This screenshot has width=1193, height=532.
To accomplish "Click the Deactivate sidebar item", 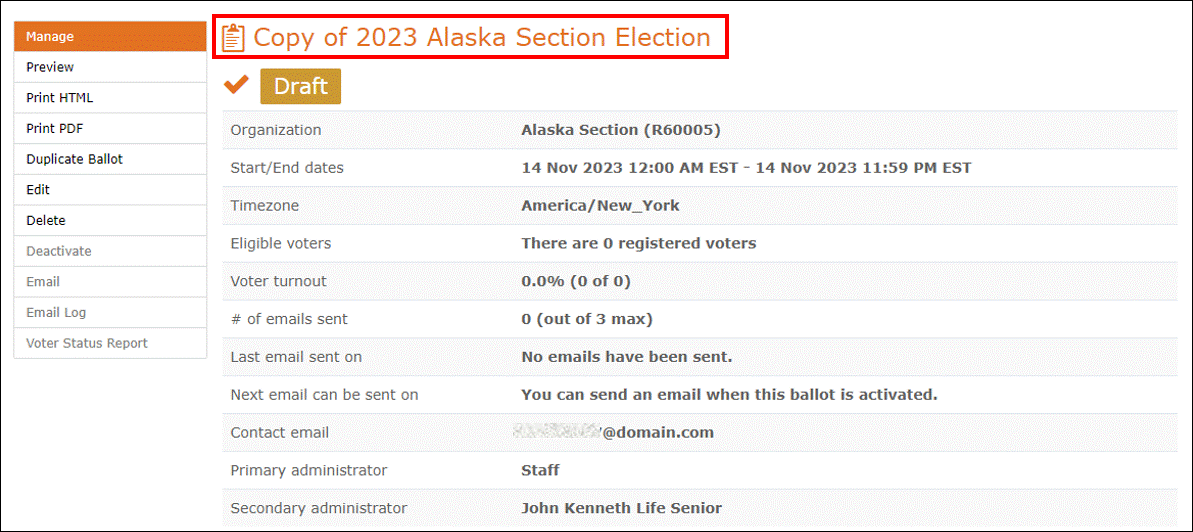I will (x=110, y=251).
